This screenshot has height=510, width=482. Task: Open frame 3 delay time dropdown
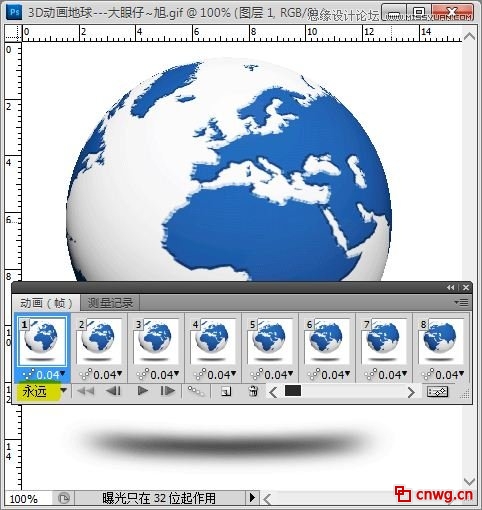[176, 374]
